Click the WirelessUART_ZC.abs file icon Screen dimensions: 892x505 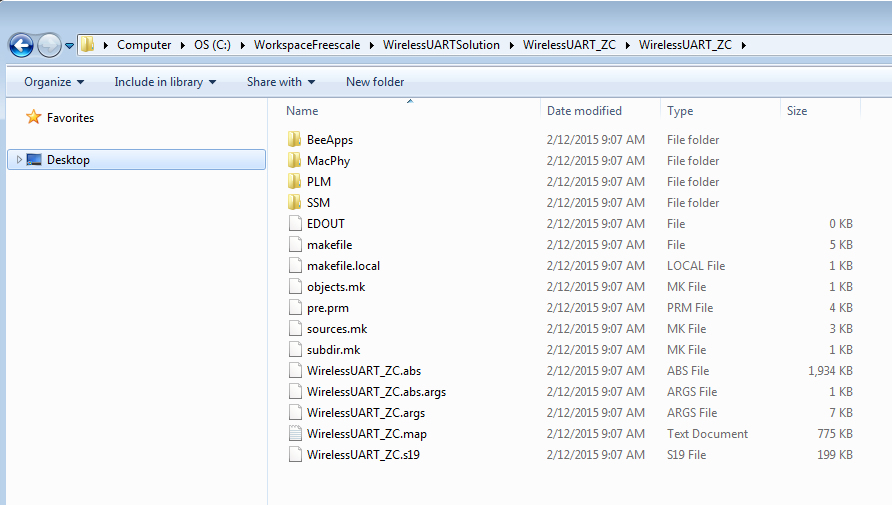(295, 371)
